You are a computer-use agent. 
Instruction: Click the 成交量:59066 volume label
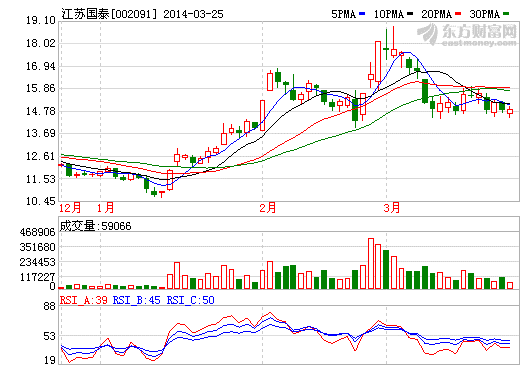point(96,226)
